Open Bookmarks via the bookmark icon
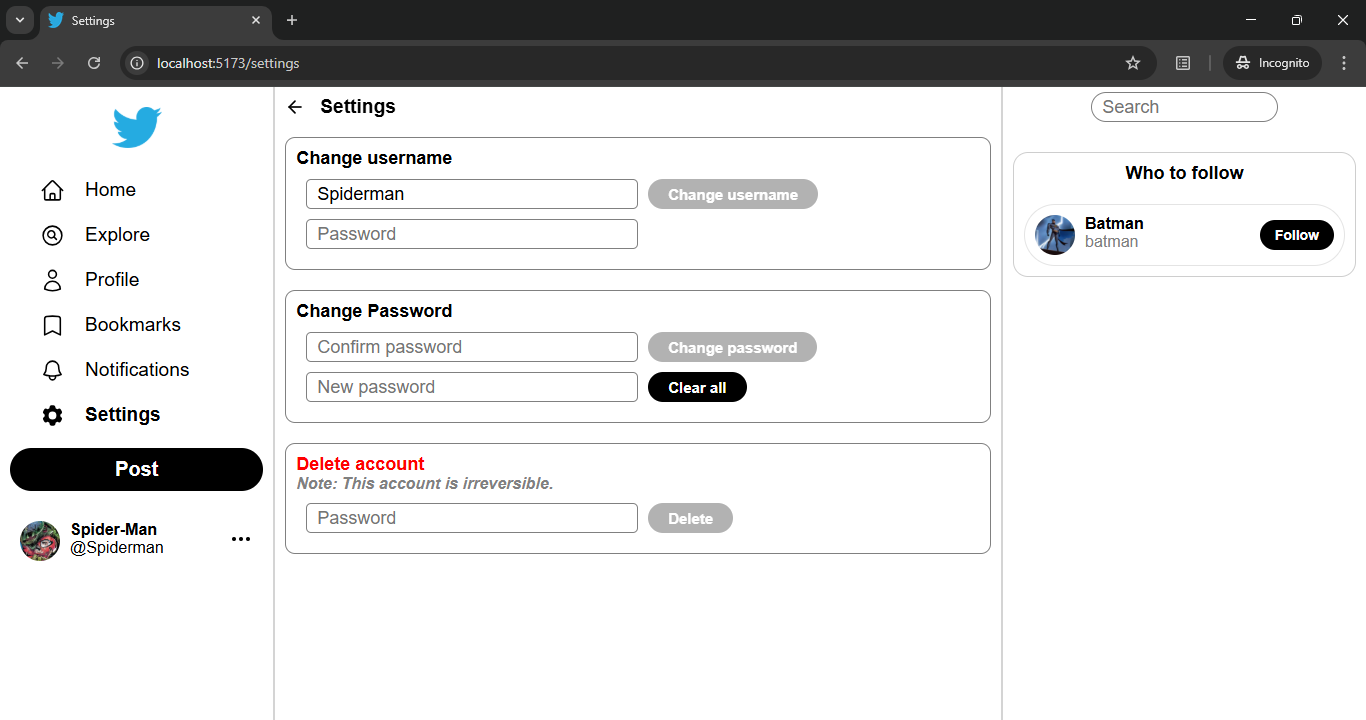 click(52, 325)
